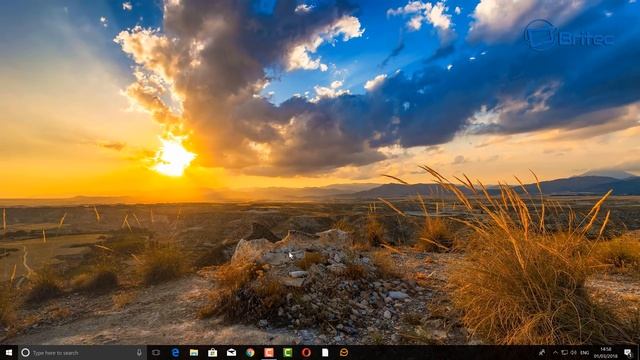Show hidden system tray icons
640x360 pixels.
coord(555,353)
